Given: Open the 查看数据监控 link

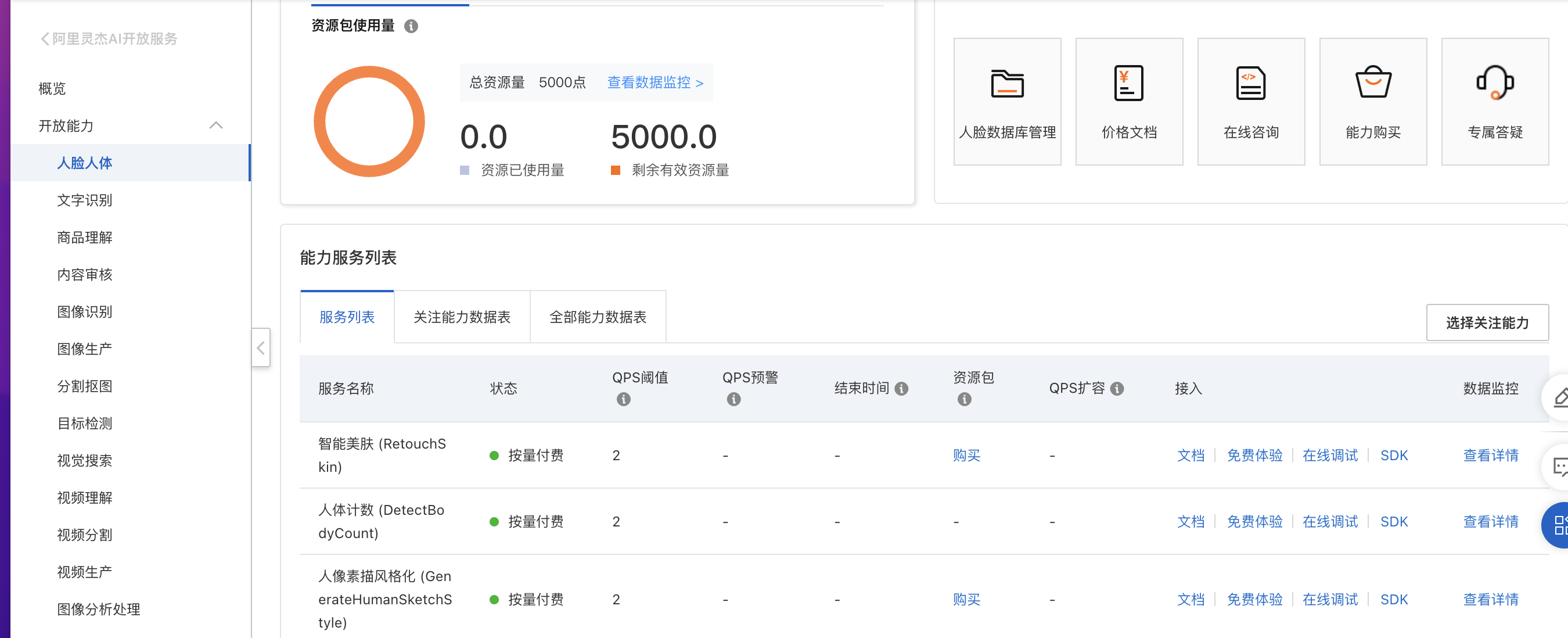Looking at the screenshot, I should [x=656, y=82].
